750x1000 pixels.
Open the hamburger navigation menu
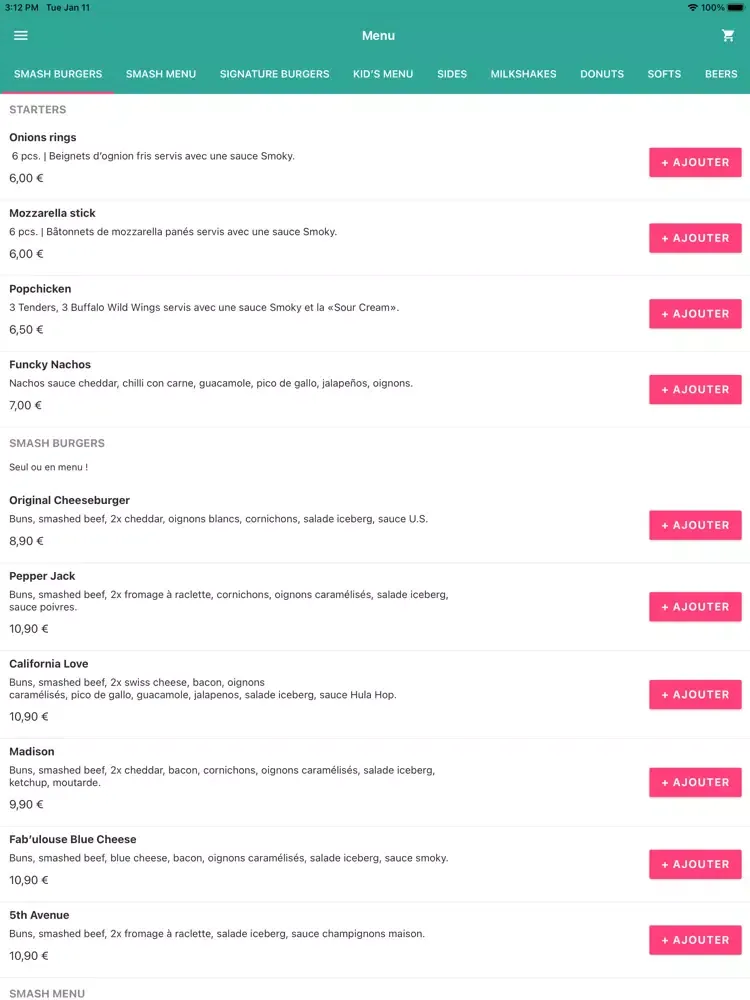point(20,35)
